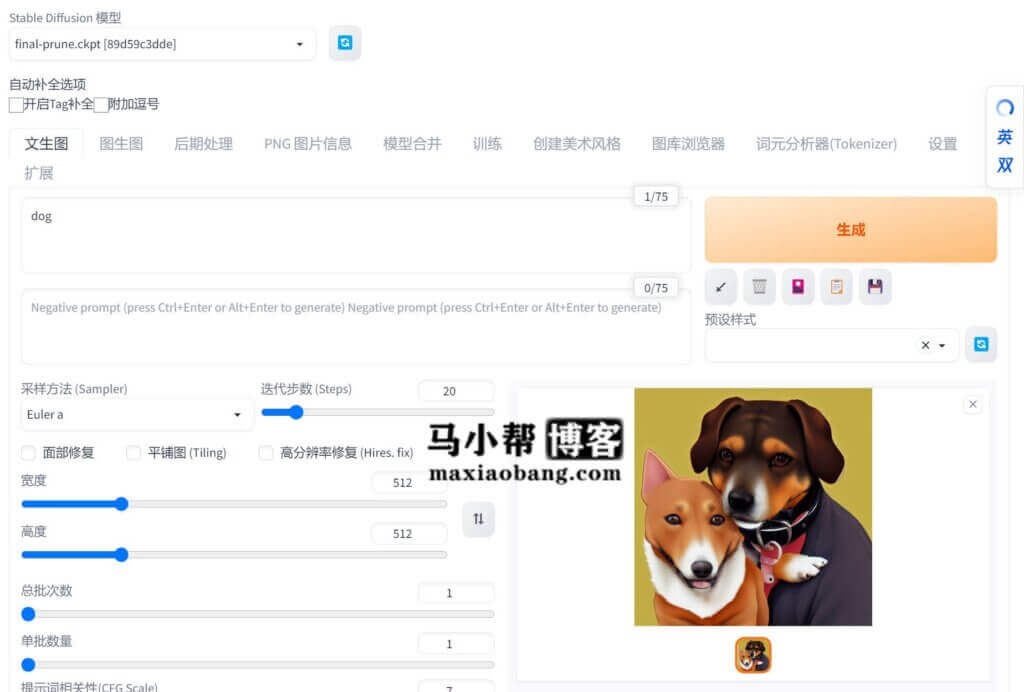The width and height of the screenshot is (1024, 692).
Task: Click the trash icon to clear the prompt
Action: tap(759, 287)
